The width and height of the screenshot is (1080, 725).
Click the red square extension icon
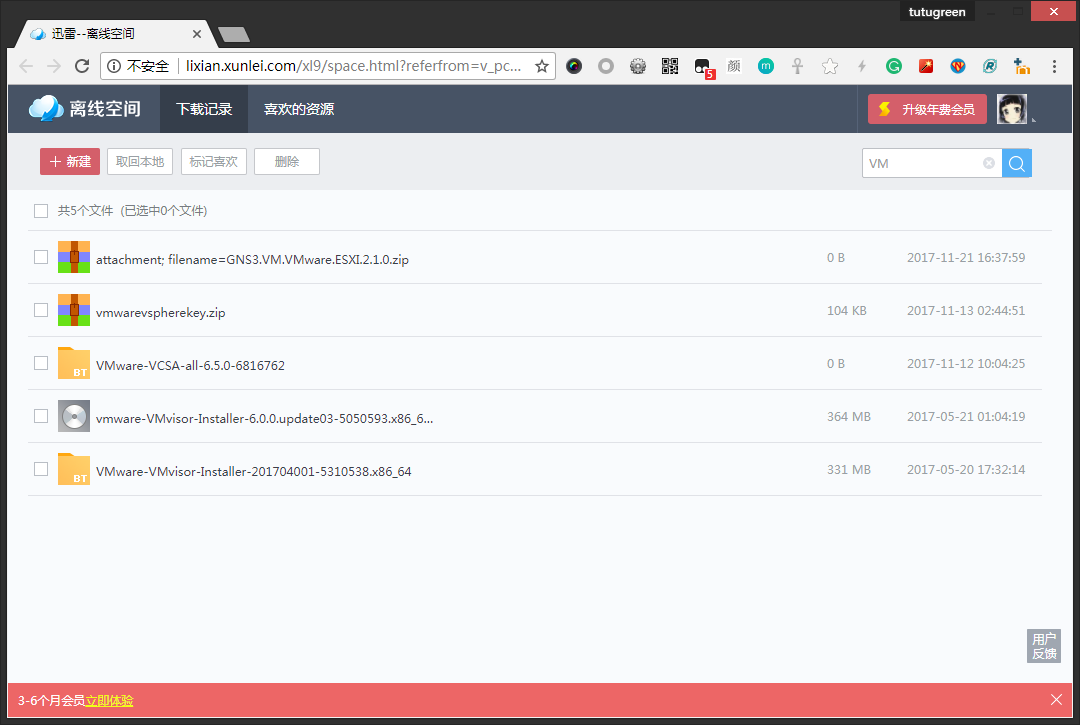(x=926, y=66)
